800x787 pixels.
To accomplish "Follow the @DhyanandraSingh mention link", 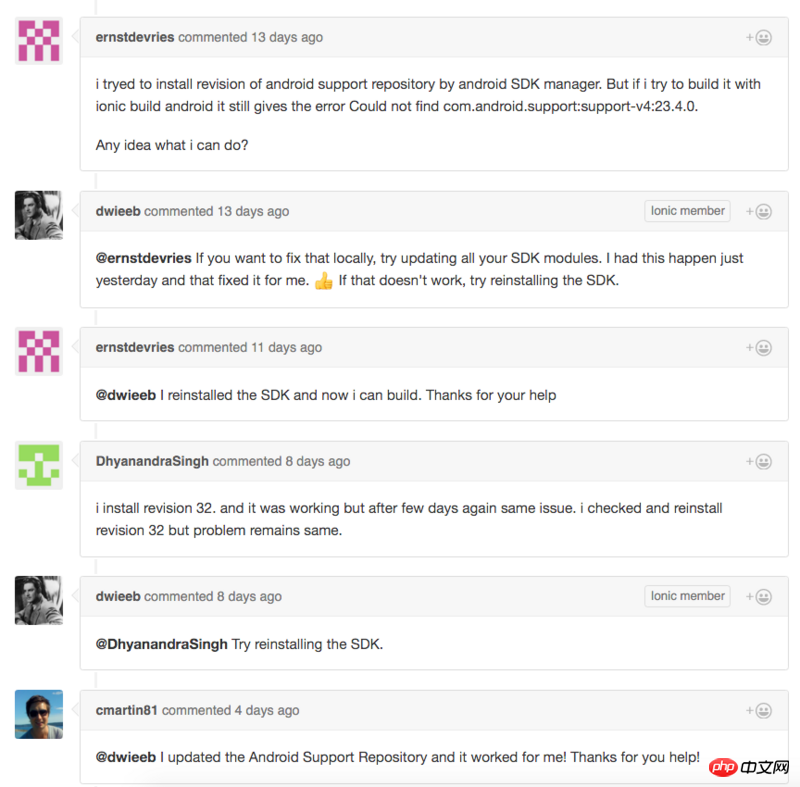I will pos(161,644).
